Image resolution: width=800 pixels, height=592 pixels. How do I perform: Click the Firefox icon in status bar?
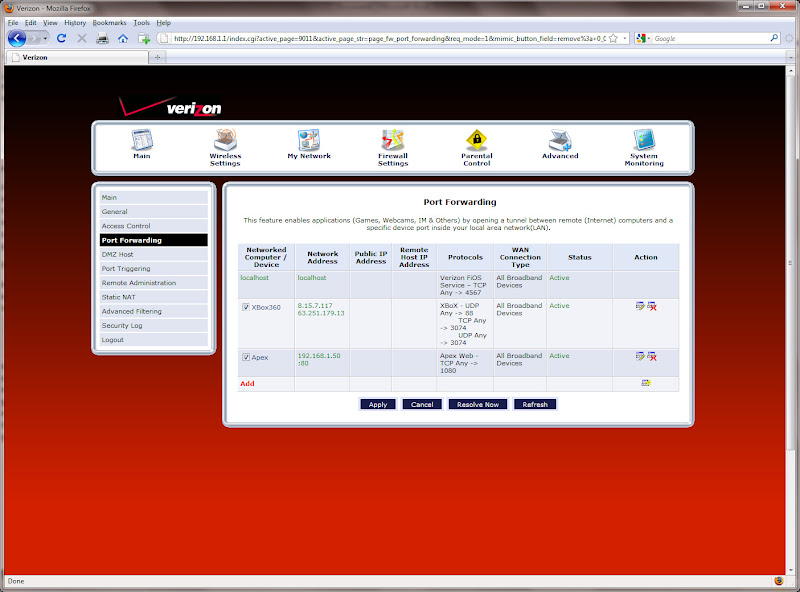point(779,581)
